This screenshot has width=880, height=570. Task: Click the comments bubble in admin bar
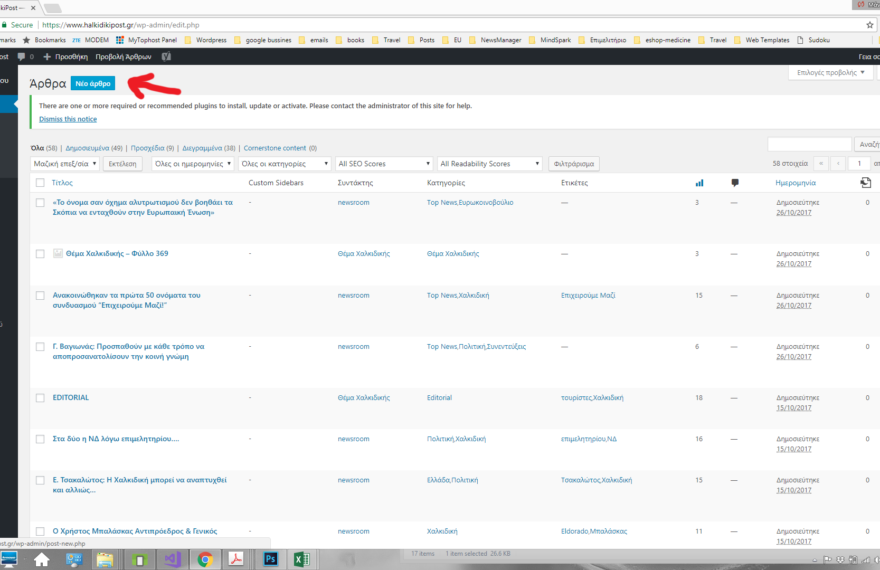coord(25,57)
